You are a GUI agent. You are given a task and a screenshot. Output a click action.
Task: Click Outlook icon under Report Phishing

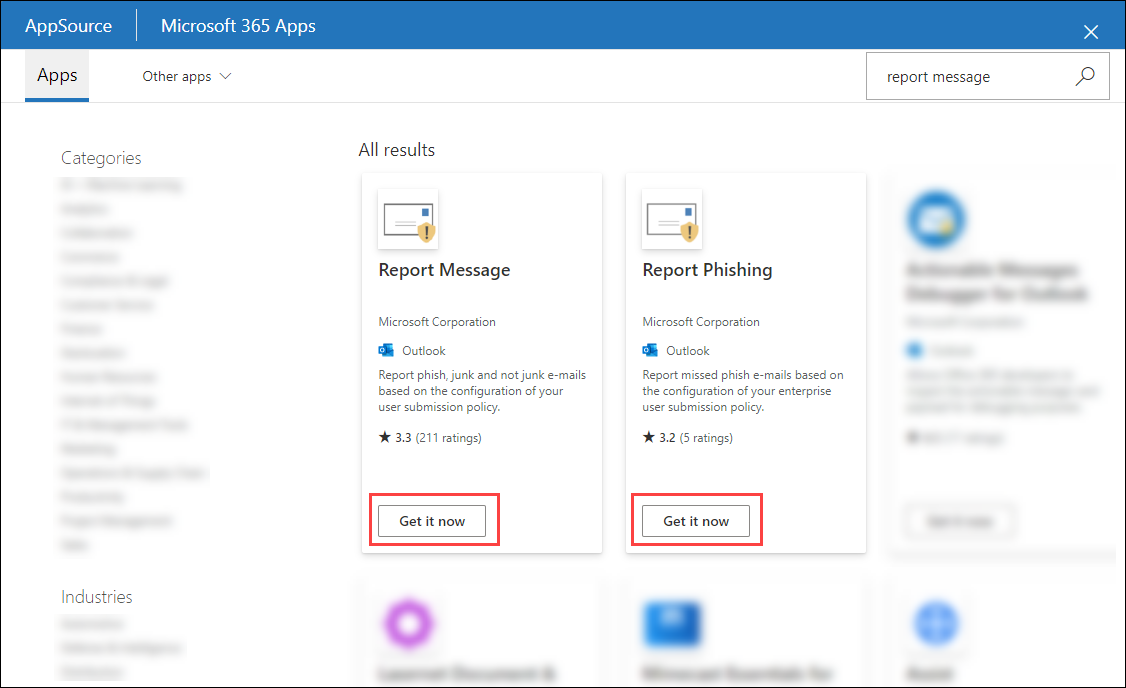click(x=650, y=350)
